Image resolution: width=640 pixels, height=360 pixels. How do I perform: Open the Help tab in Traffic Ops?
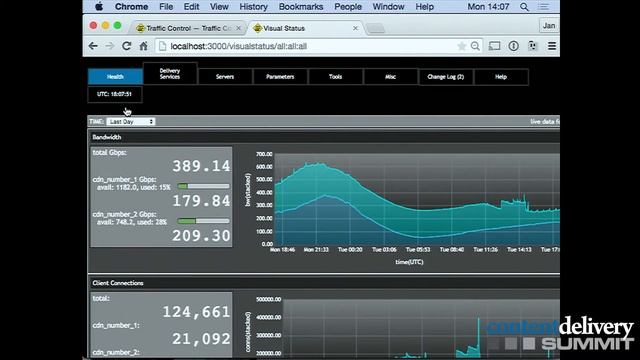tap(501, 77)
